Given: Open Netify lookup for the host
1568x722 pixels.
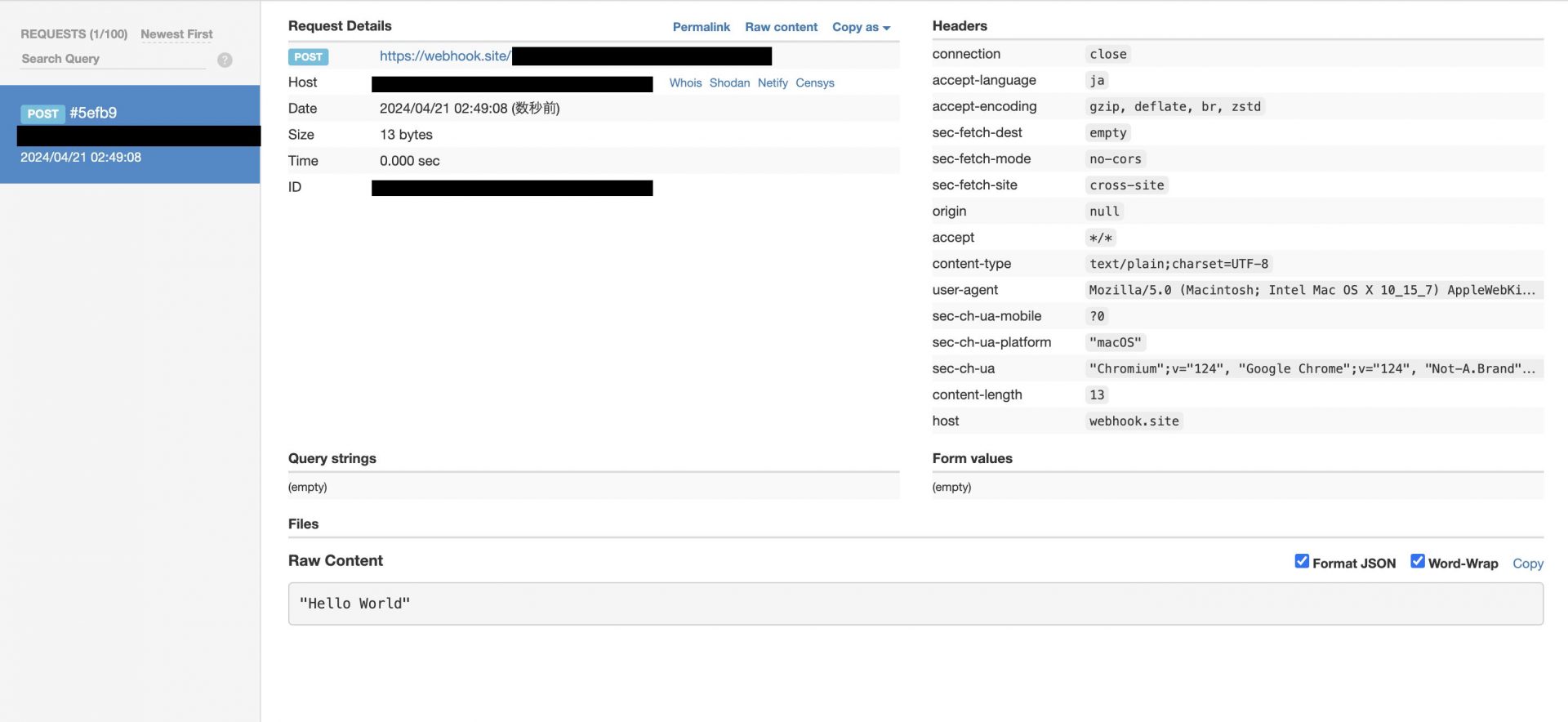Looking at the screenshot, I should (x=773, y=82).
